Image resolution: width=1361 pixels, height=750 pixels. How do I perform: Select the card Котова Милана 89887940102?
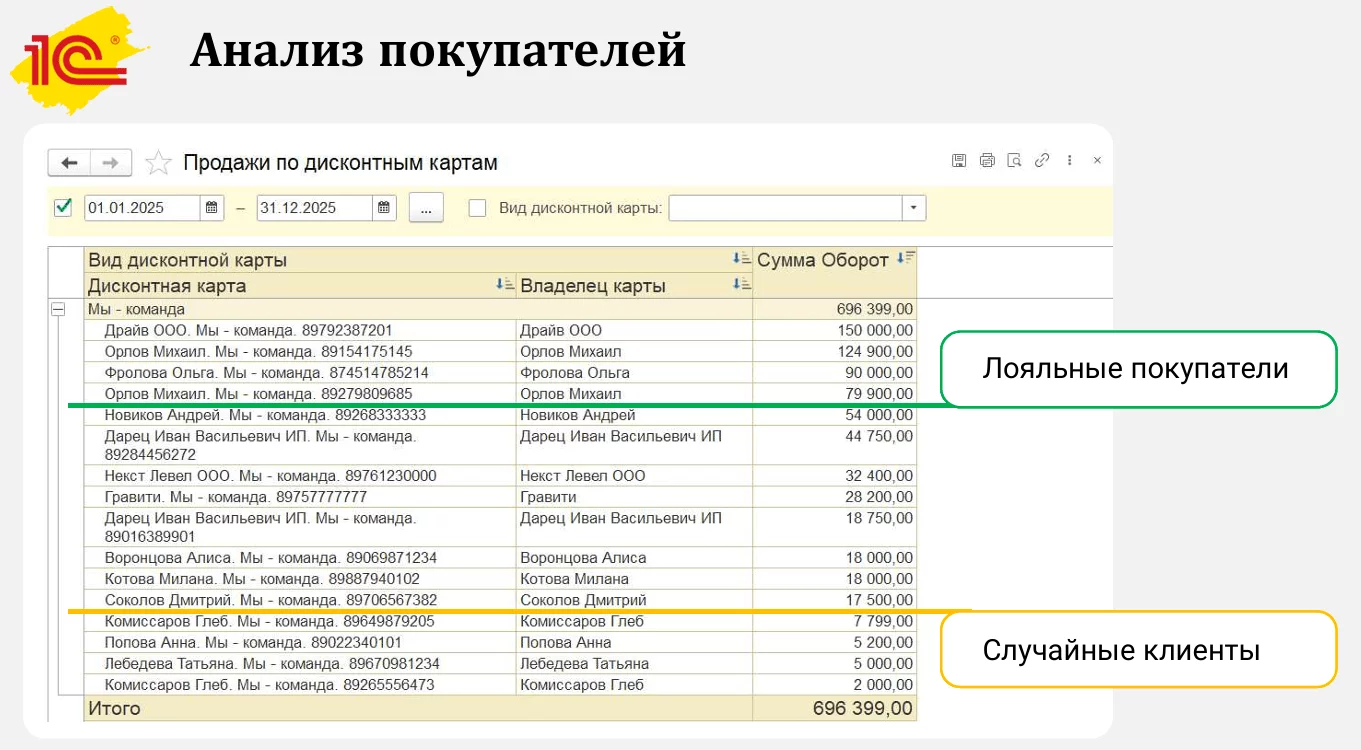click(x=300, y=579)
